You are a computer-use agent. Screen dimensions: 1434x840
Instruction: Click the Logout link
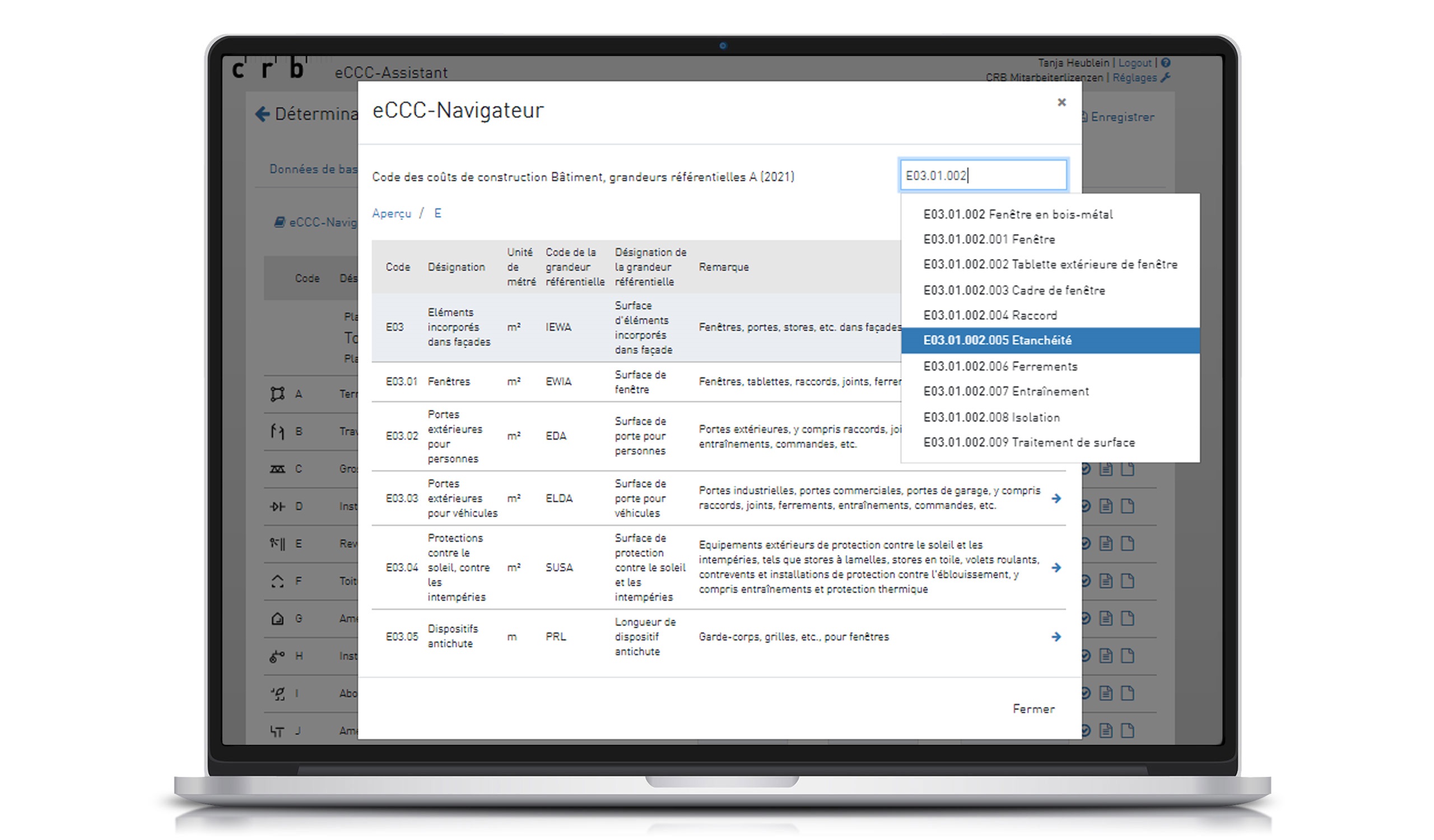pos(1135,63)
